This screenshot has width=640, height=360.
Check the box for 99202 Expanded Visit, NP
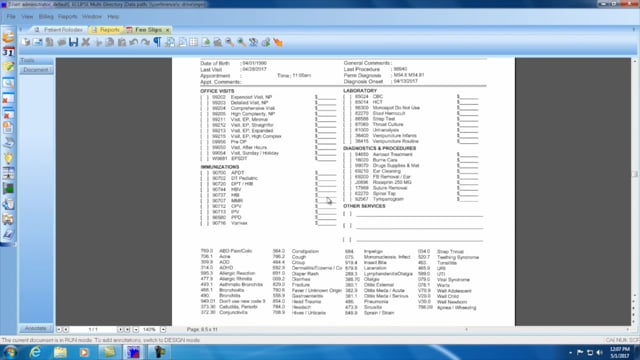click(x=204, y=97)
